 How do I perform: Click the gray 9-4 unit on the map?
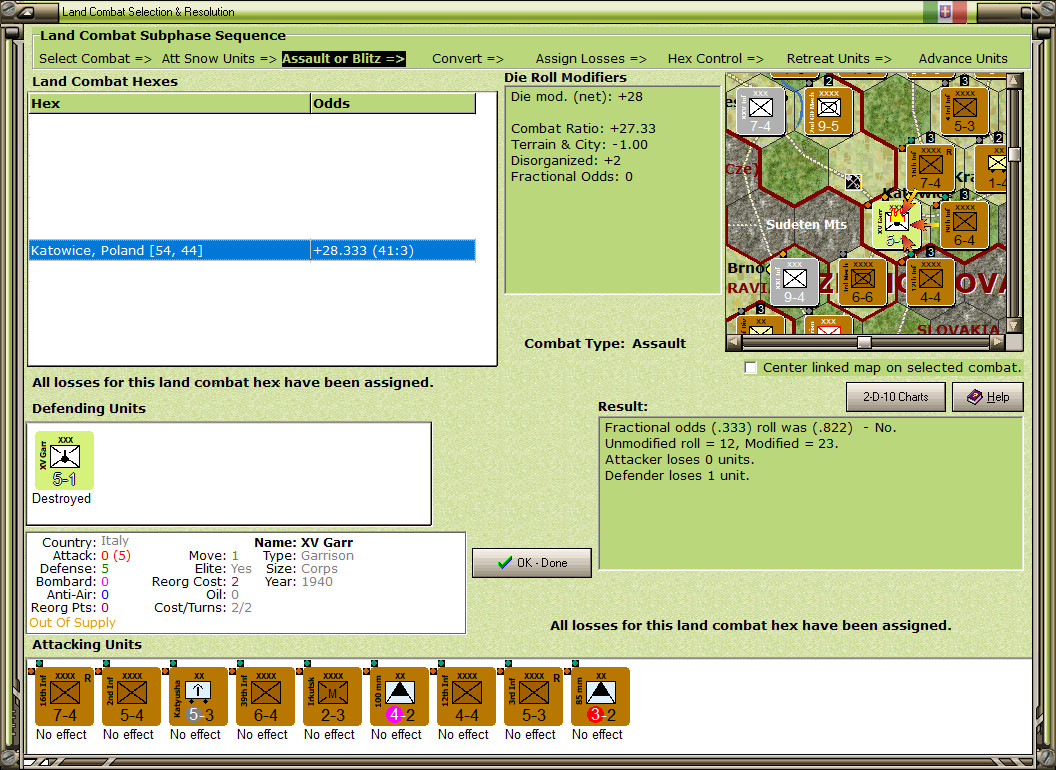click(x=794, y=282)
